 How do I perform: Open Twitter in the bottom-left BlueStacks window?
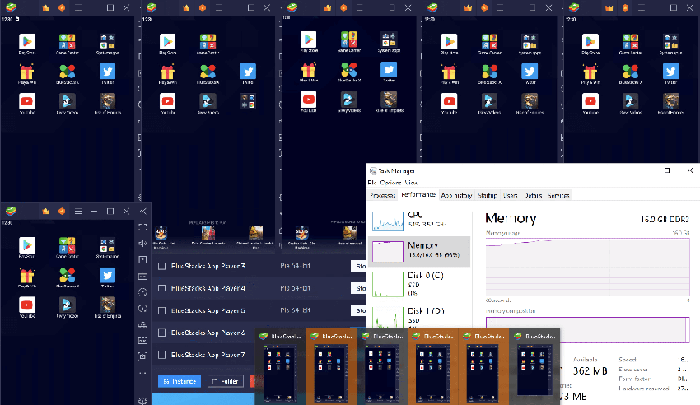click(x=107, y=276)
